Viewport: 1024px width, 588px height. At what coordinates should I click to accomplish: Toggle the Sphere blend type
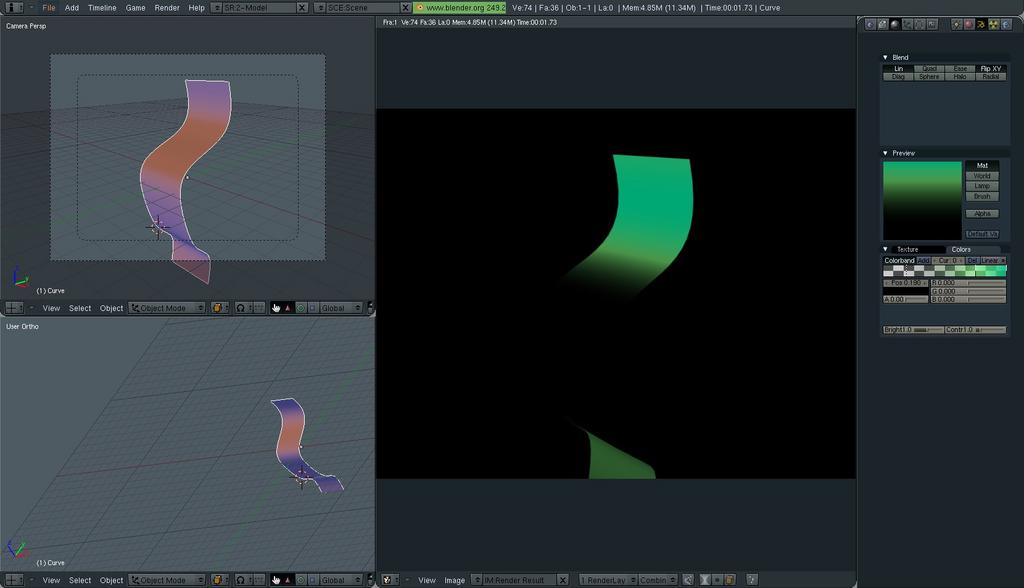coord(929,76)
